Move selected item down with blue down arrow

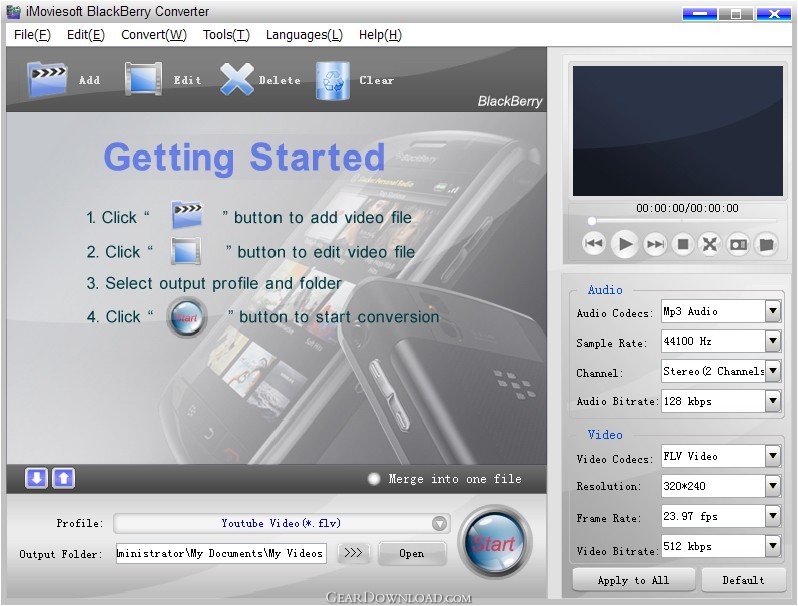pyautogui.click(x=36, y=478)
